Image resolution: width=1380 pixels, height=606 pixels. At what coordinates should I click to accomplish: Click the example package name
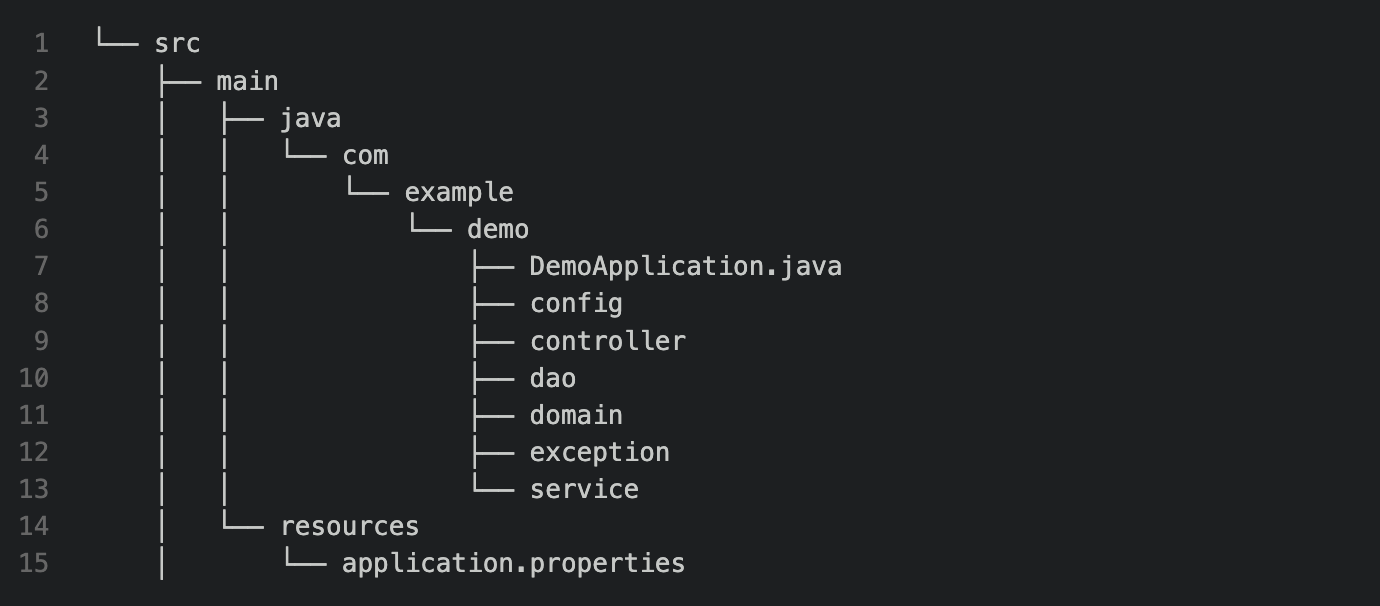[459, 193]
